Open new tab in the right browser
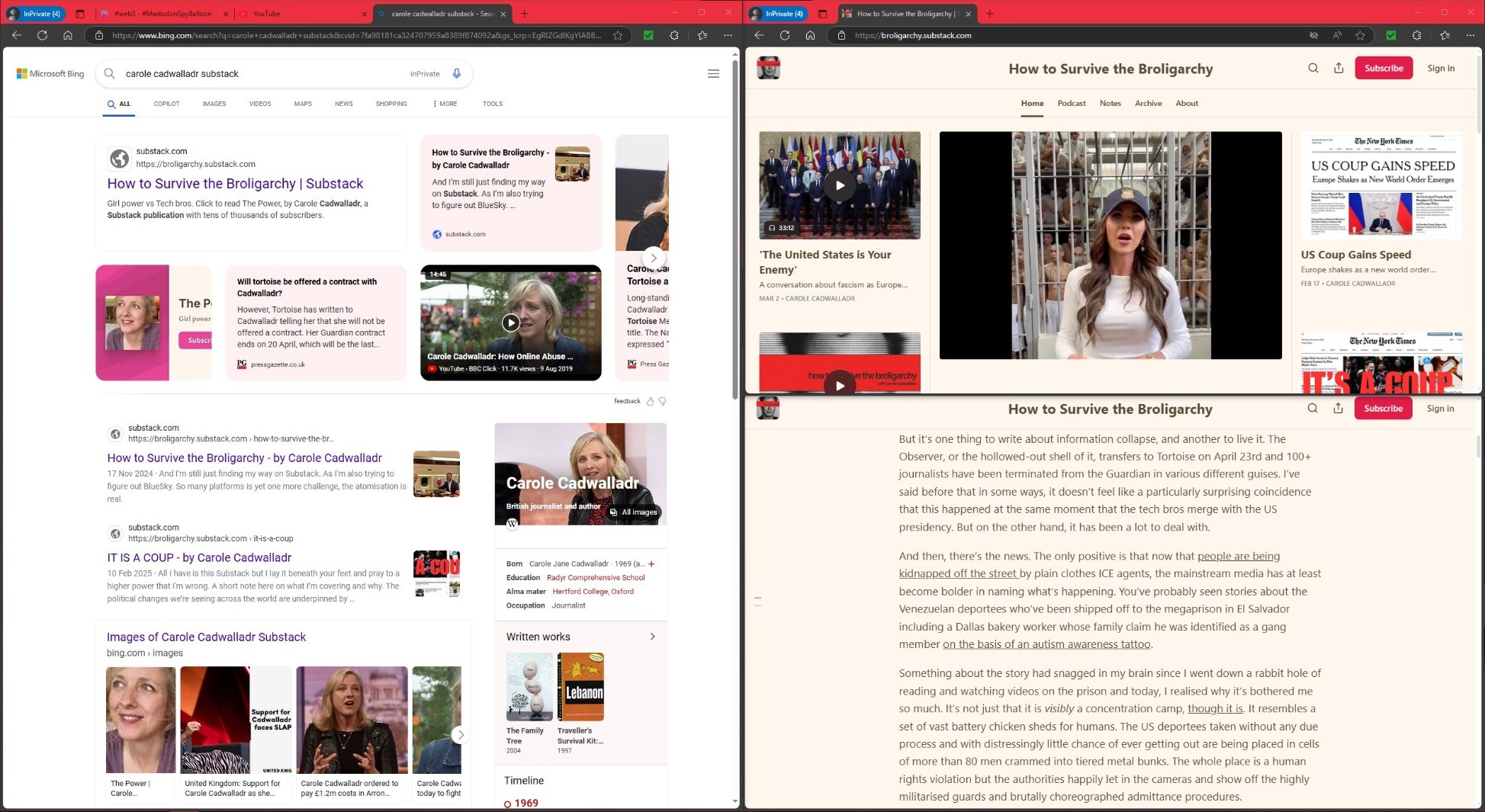This screenshot has width=1485, height=812. point(990,14)
